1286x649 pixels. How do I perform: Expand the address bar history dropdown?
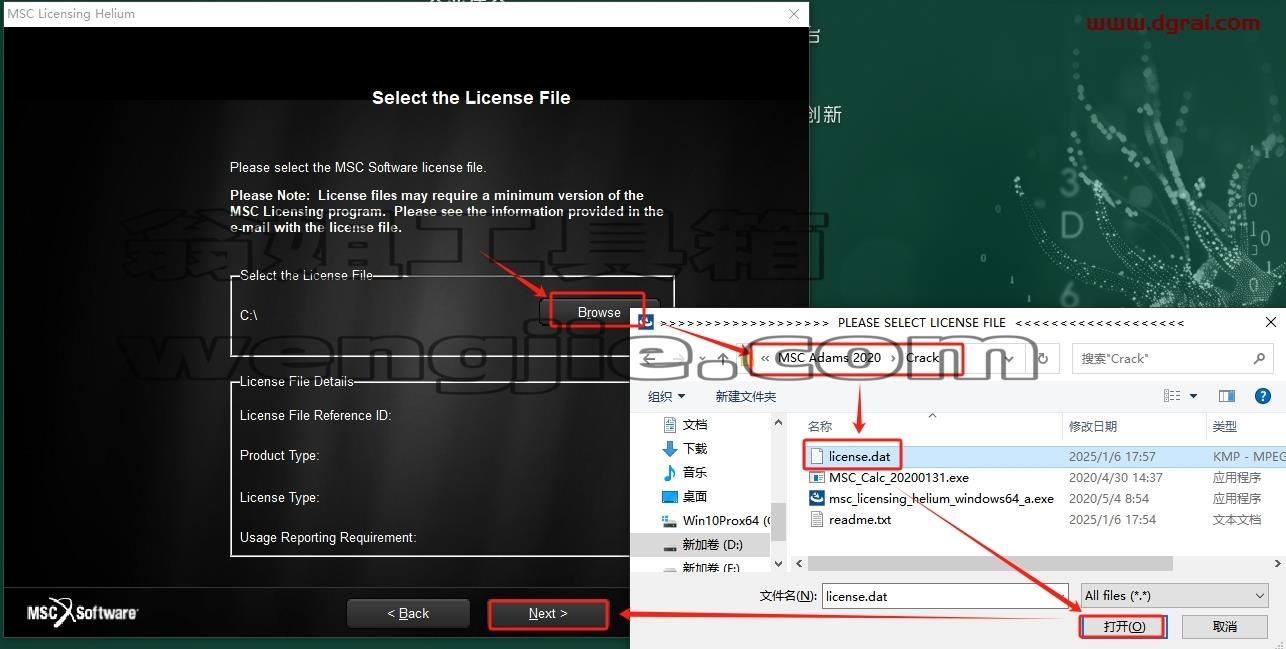click(x=1010, y=358)
